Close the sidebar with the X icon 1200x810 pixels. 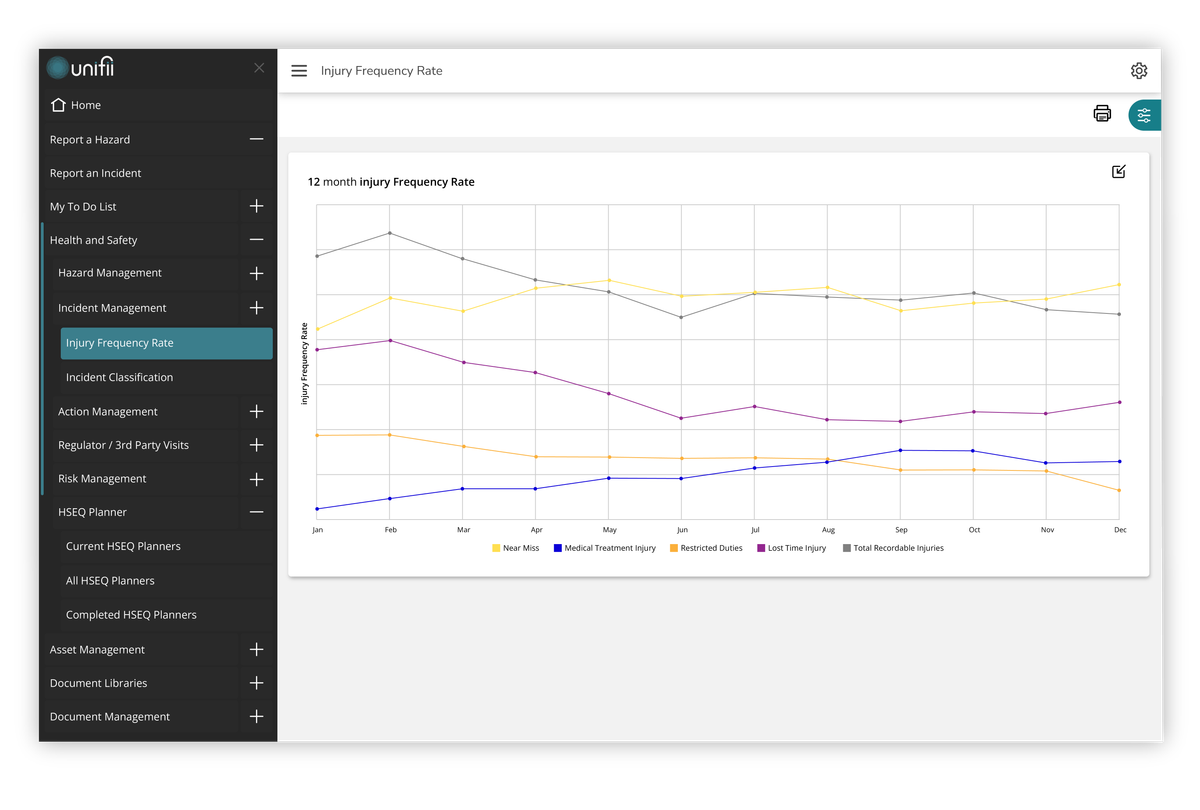coord(259,68)
